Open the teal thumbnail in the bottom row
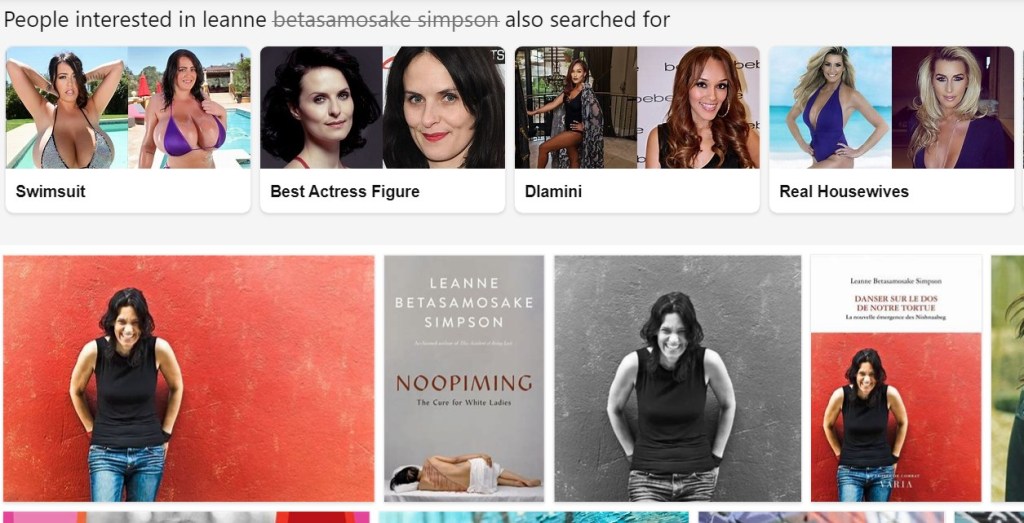The width and height of the screenshot is (1024, 523). pos(534,517)
